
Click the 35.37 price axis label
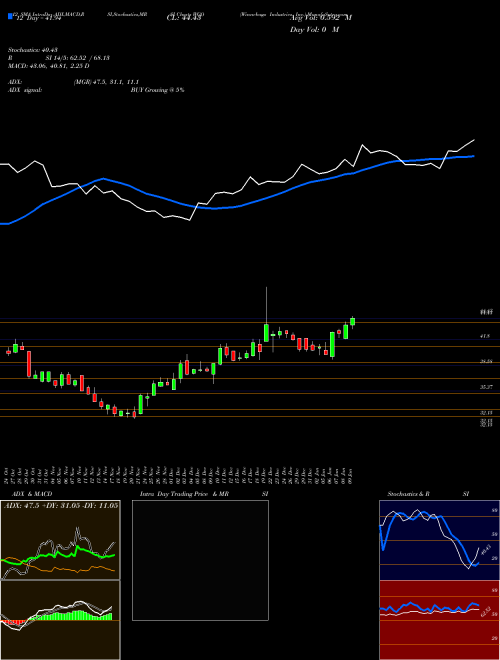(486, 386)
